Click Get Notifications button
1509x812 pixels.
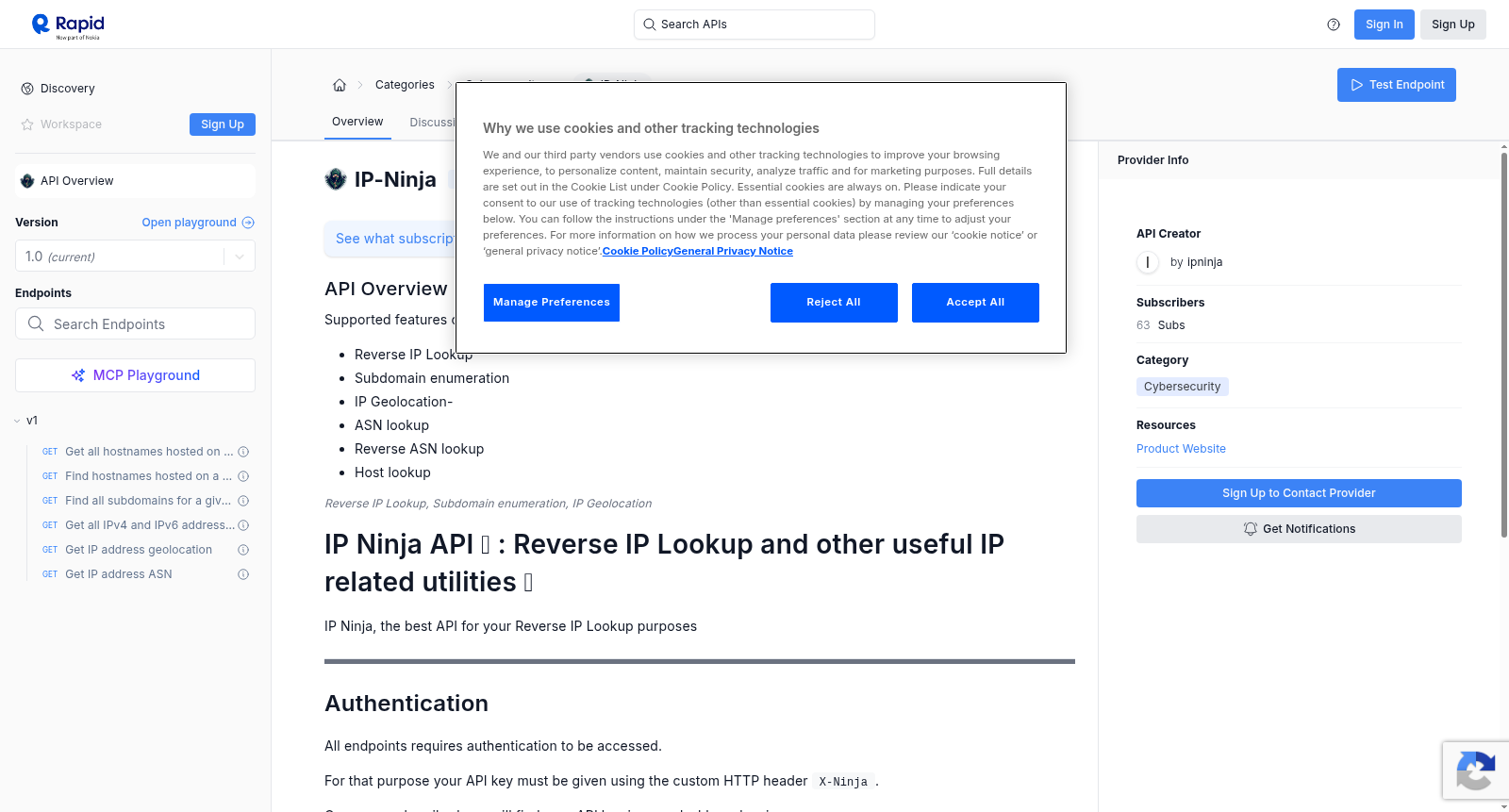[x=1299, y=529]
